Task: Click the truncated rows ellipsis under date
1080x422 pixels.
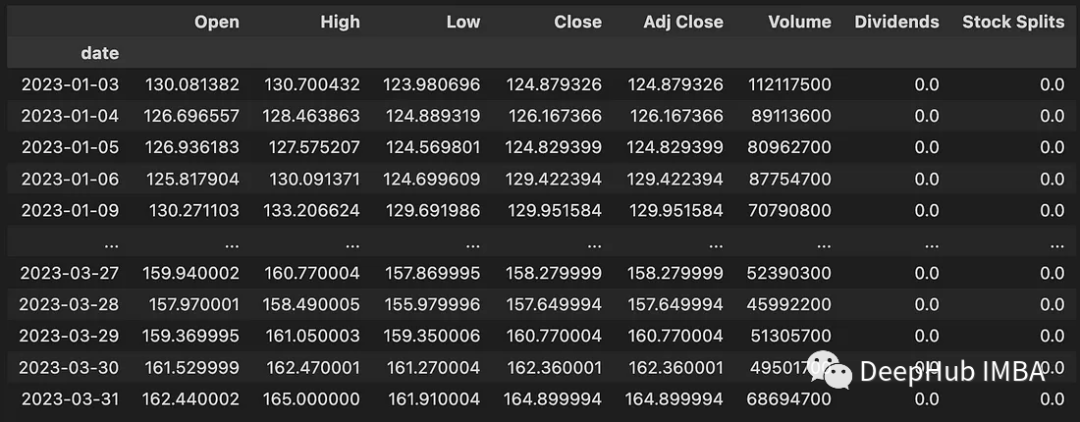Action: tap(109, 244)
